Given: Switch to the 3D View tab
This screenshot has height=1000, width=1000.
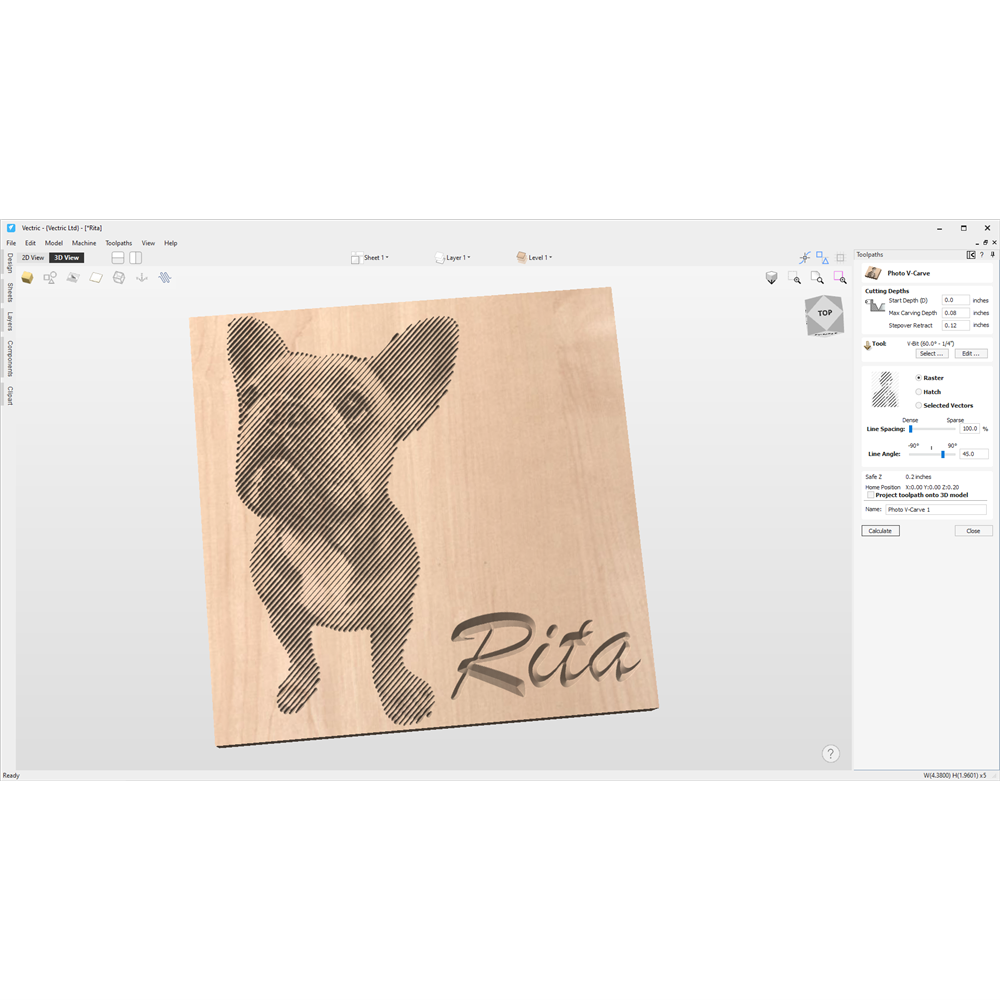Looking at the screenshot, I should click(66, 258).
